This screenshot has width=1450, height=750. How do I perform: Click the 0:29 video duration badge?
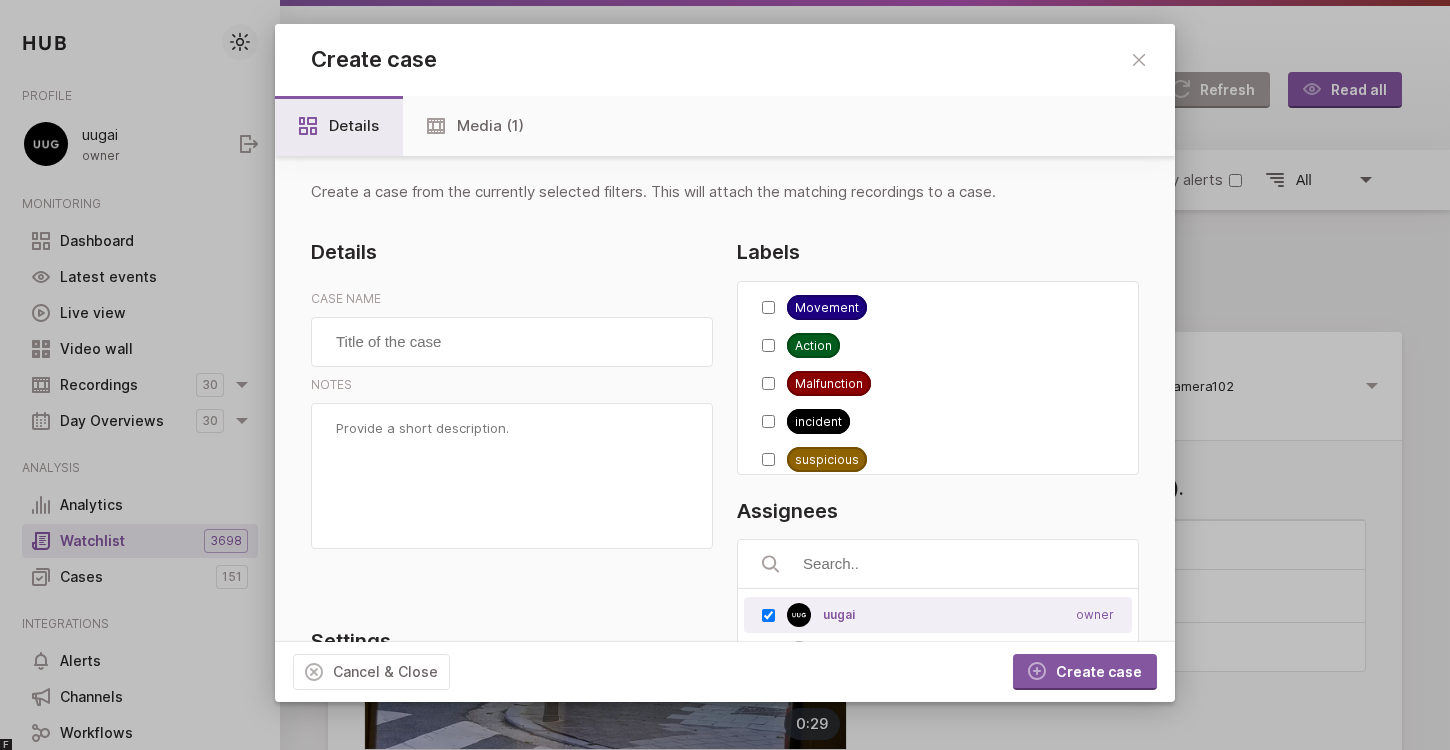(x=812, y=724)
